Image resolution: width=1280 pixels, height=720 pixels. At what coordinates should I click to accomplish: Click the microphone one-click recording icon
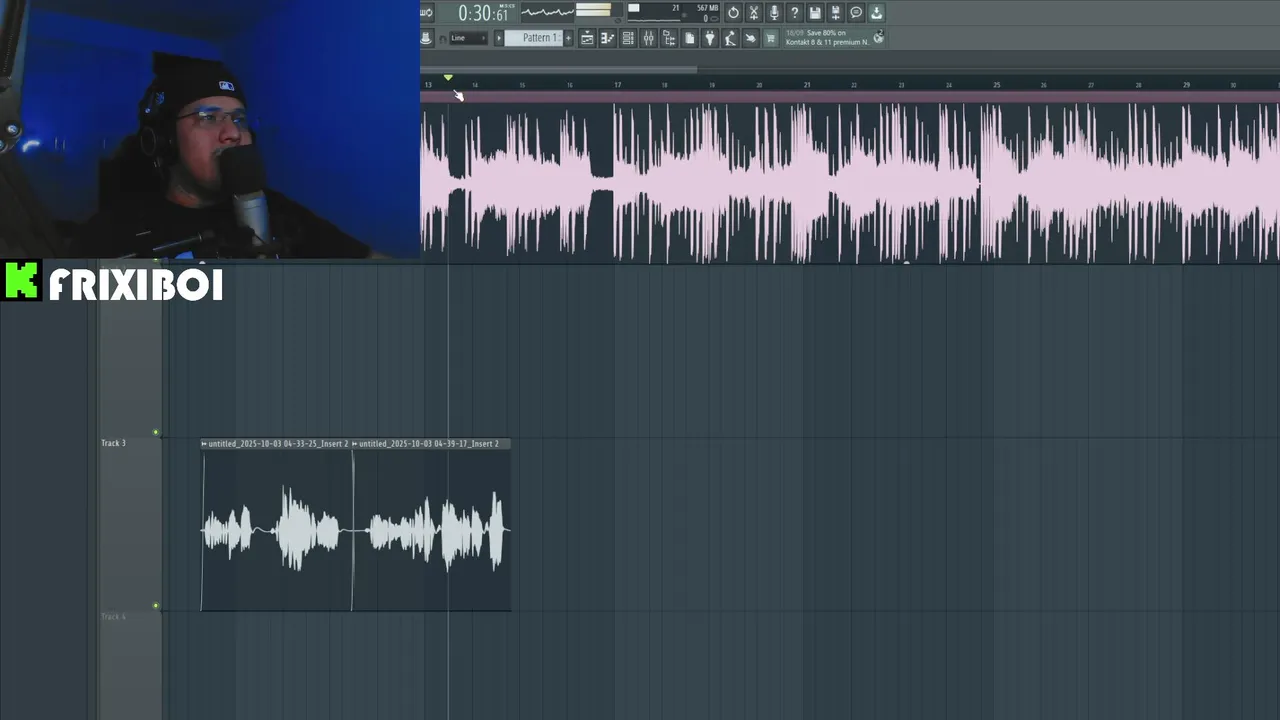click(x=774, y=13)
